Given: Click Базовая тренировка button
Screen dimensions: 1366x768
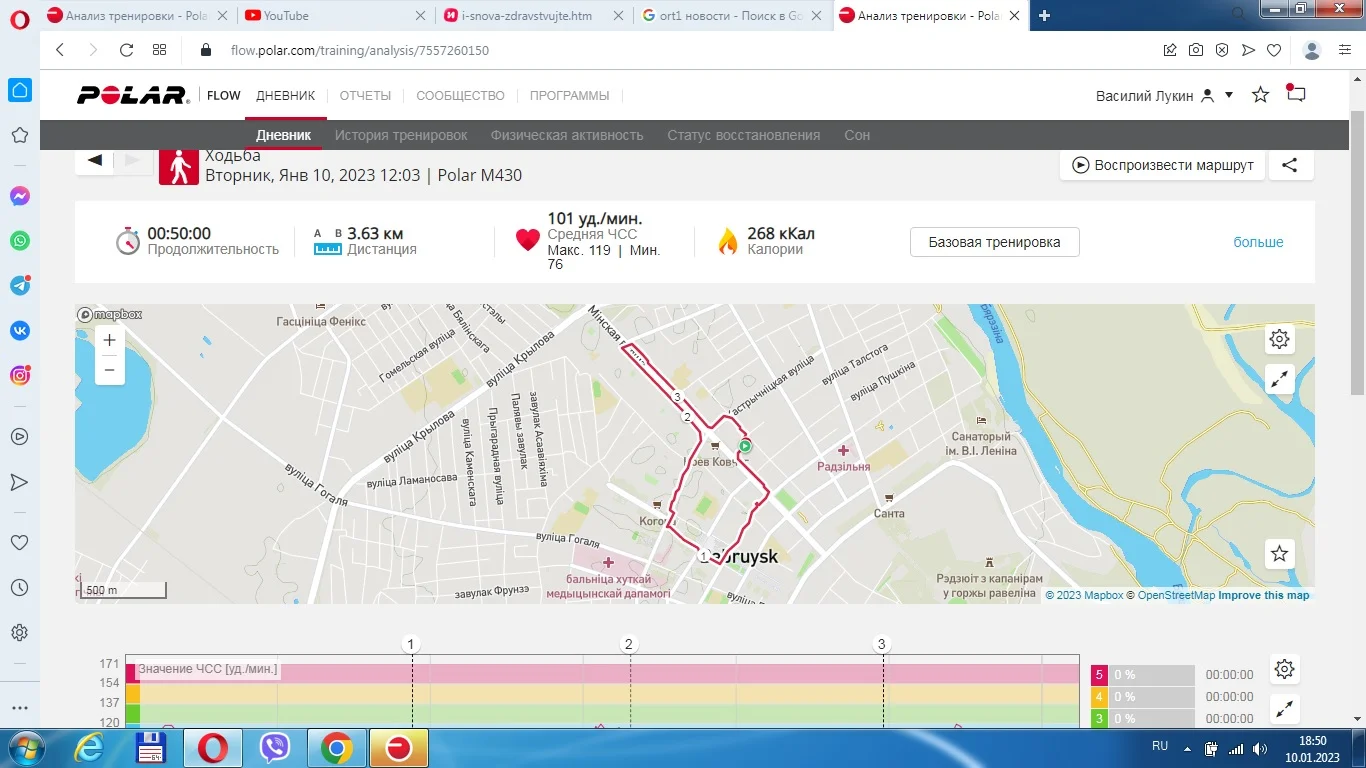Looking at the screenshot, I should tap(995, 242).
